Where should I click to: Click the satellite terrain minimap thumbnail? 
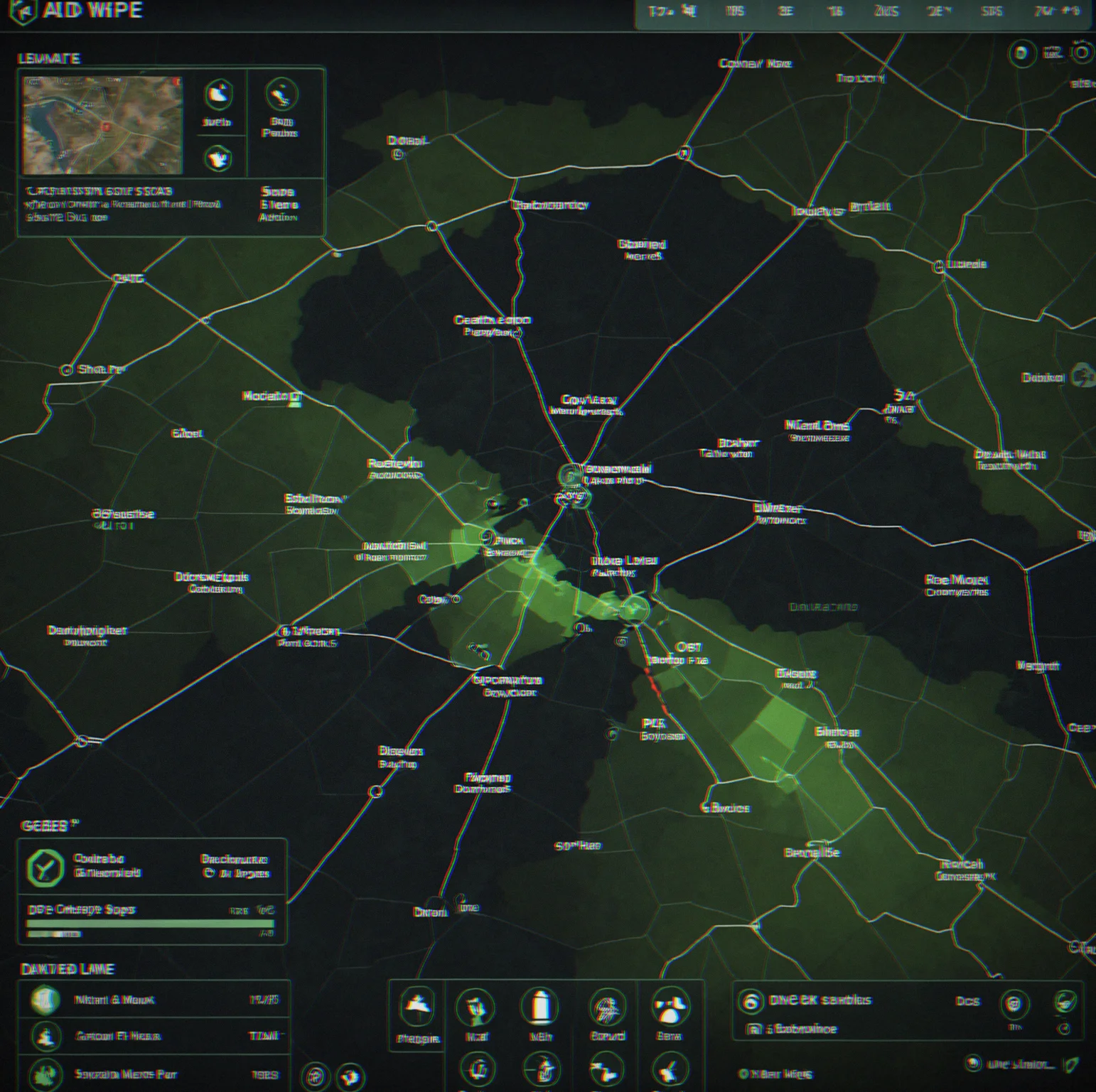coord(102,125)
